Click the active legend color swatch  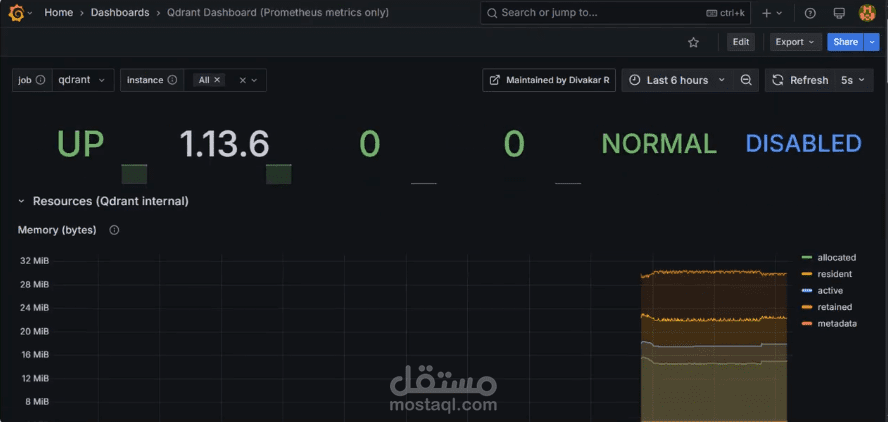807,291
